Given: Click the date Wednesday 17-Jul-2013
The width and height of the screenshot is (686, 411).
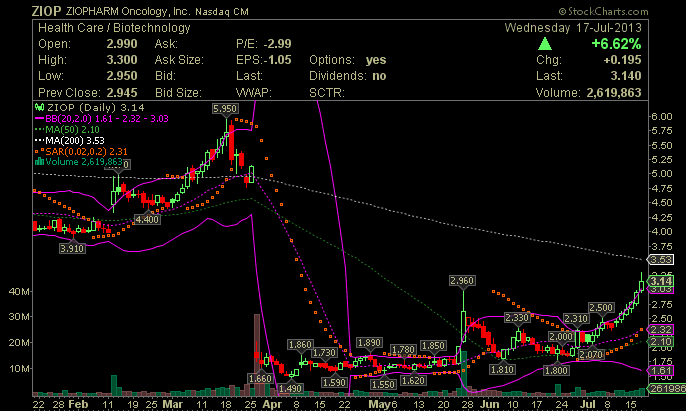Looking at the screenshot, I should (573, 28).
